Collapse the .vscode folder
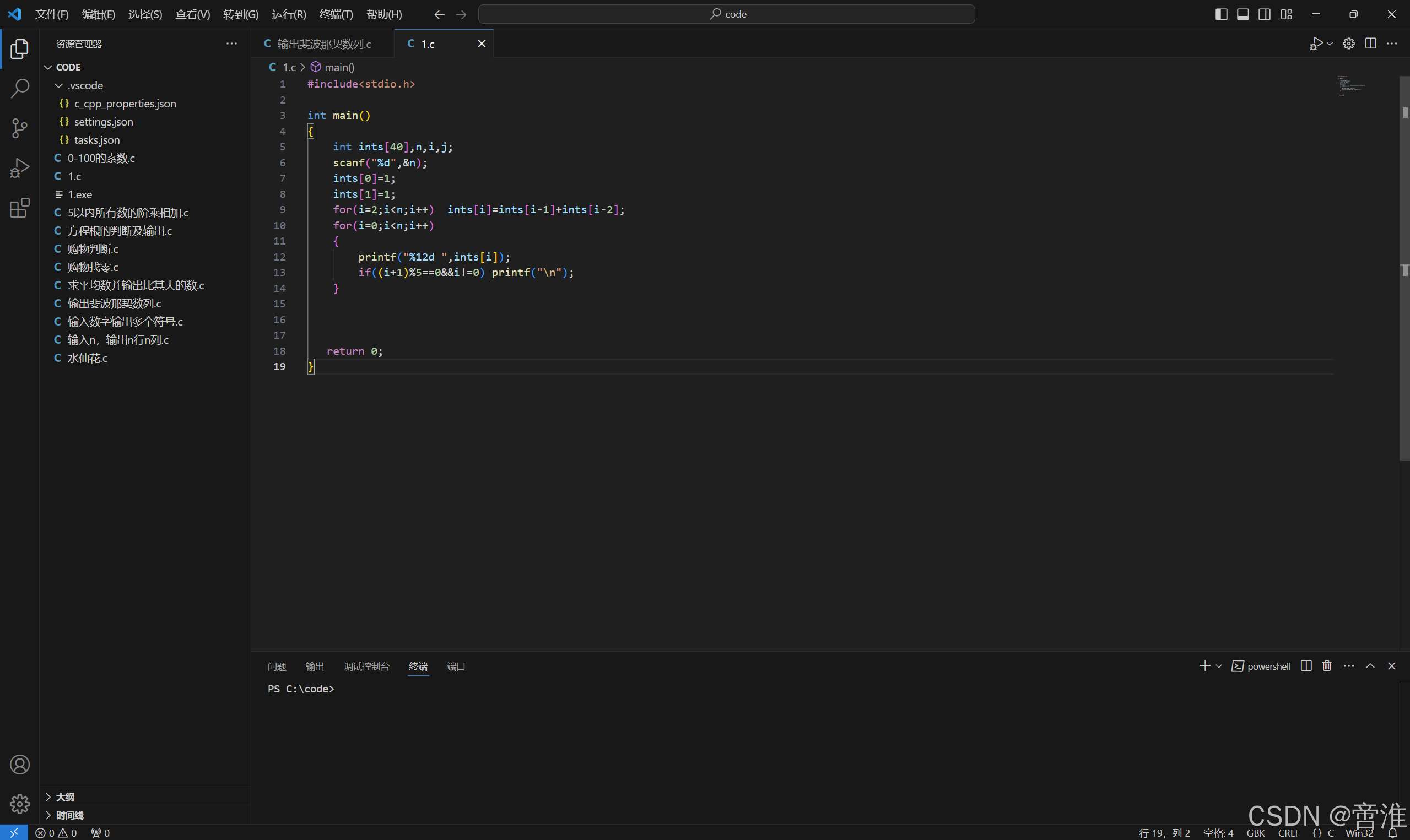This screenshot has width=1410, height=840. tap(85, 85)
